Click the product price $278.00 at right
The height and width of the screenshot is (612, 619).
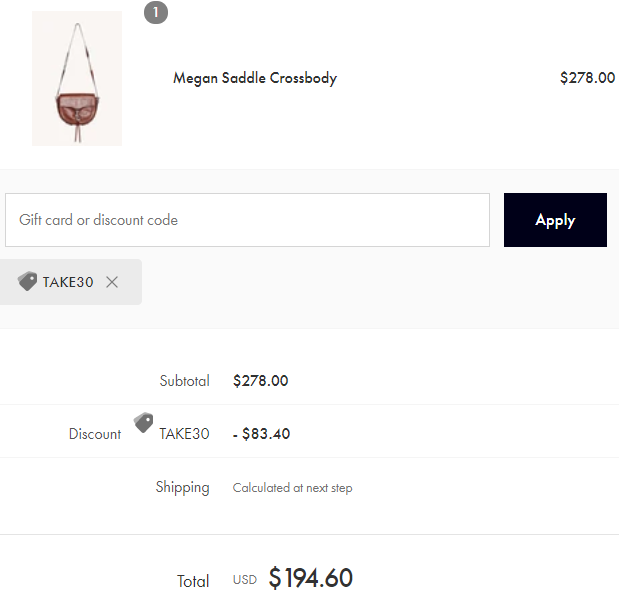coord(587,78)
